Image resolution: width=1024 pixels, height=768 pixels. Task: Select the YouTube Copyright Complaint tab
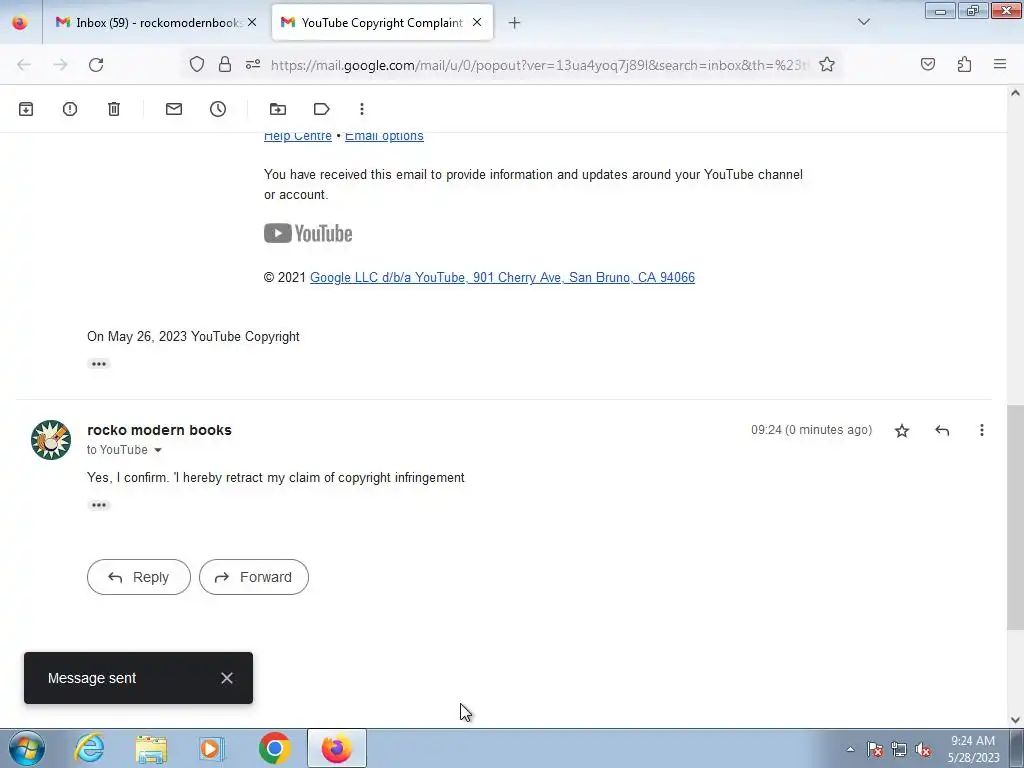coord(382,23)
